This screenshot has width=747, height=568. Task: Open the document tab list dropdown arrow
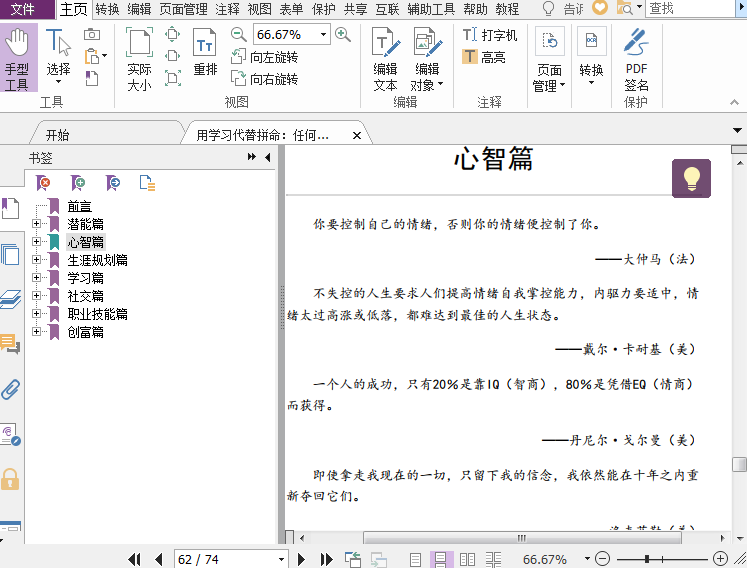737,130
